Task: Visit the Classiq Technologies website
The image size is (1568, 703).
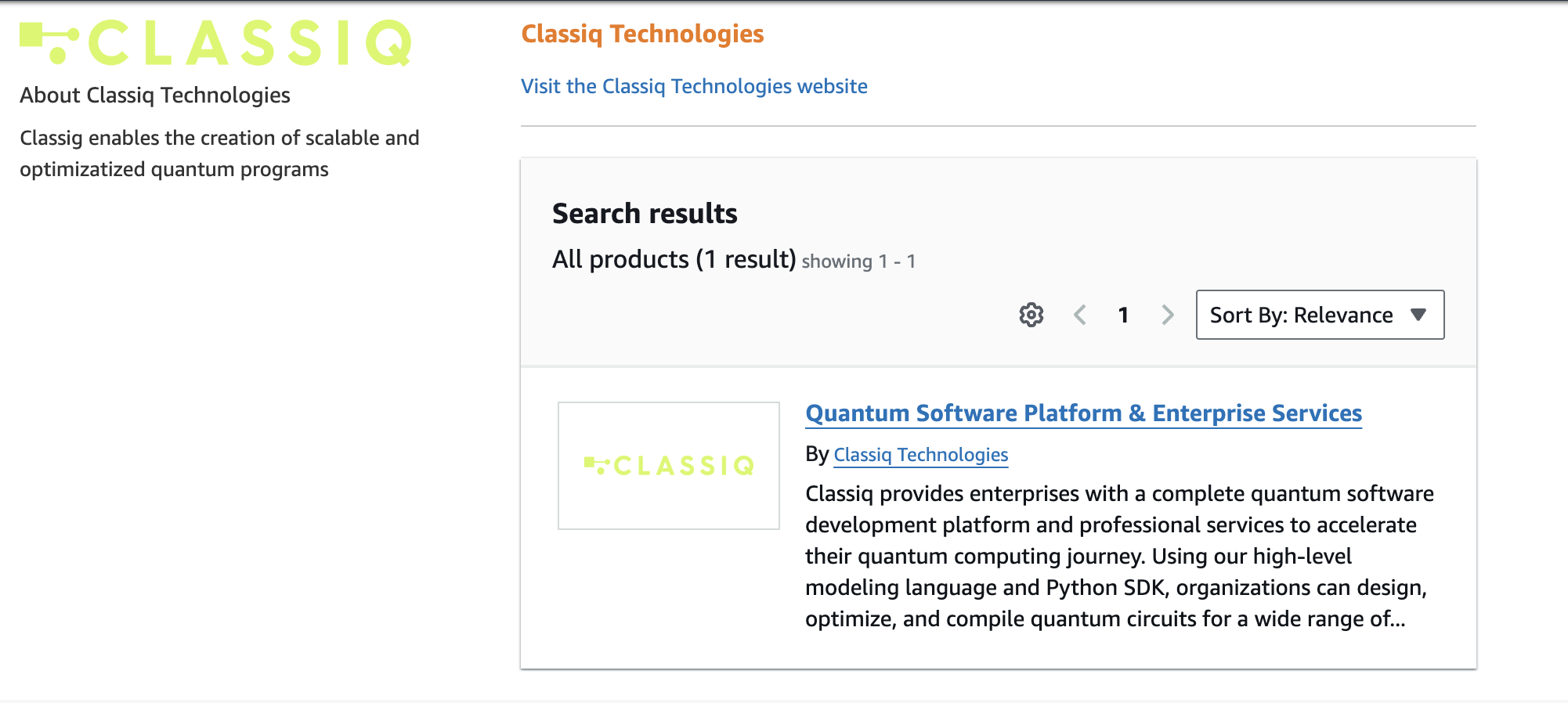Action: pos(694,86)
